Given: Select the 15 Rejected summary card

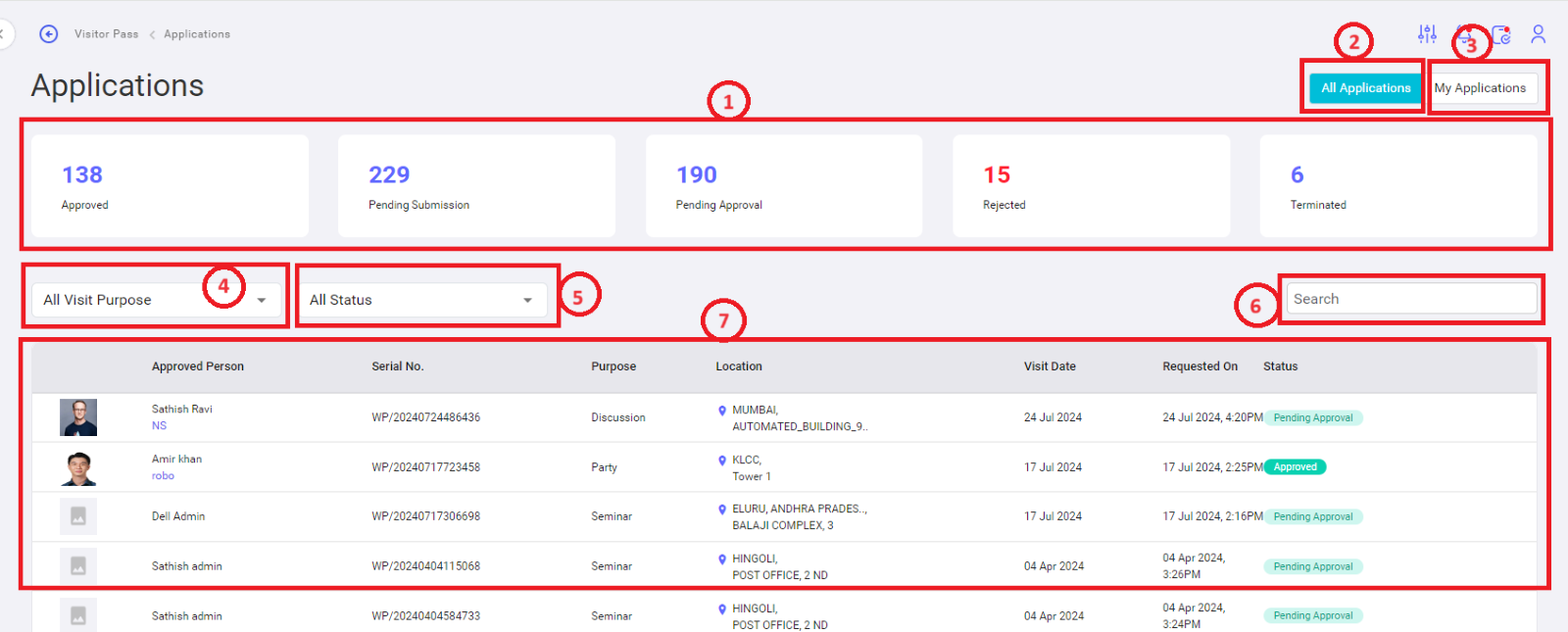Looking at the screenshot, I should [x=1090, y=186].
